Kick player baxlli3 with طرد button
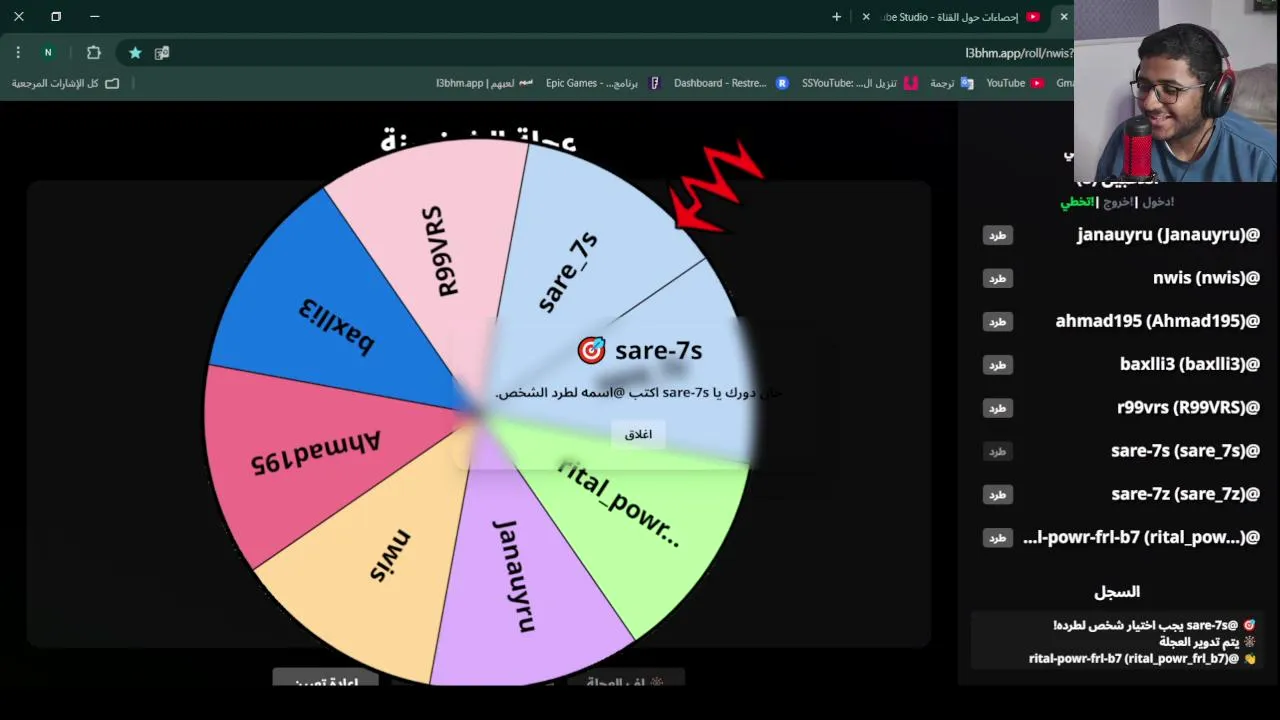The height and width of the screenshot is (720, 1280). (x=997, y=365)
